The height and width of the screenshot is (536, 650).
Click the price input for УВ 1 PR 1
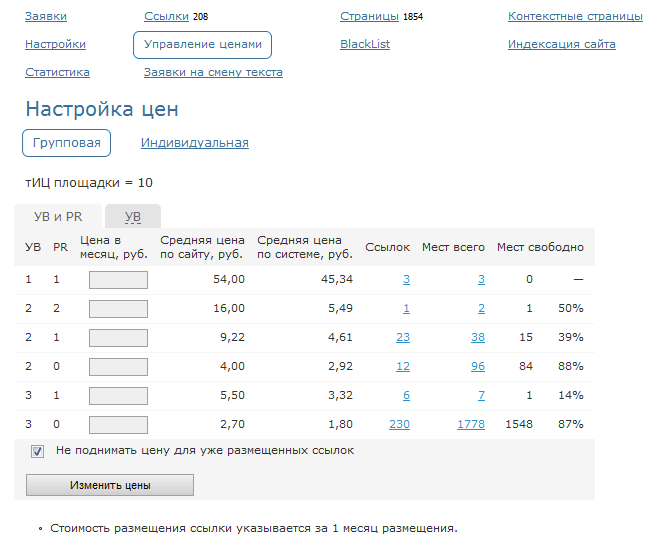pos(118,280)
